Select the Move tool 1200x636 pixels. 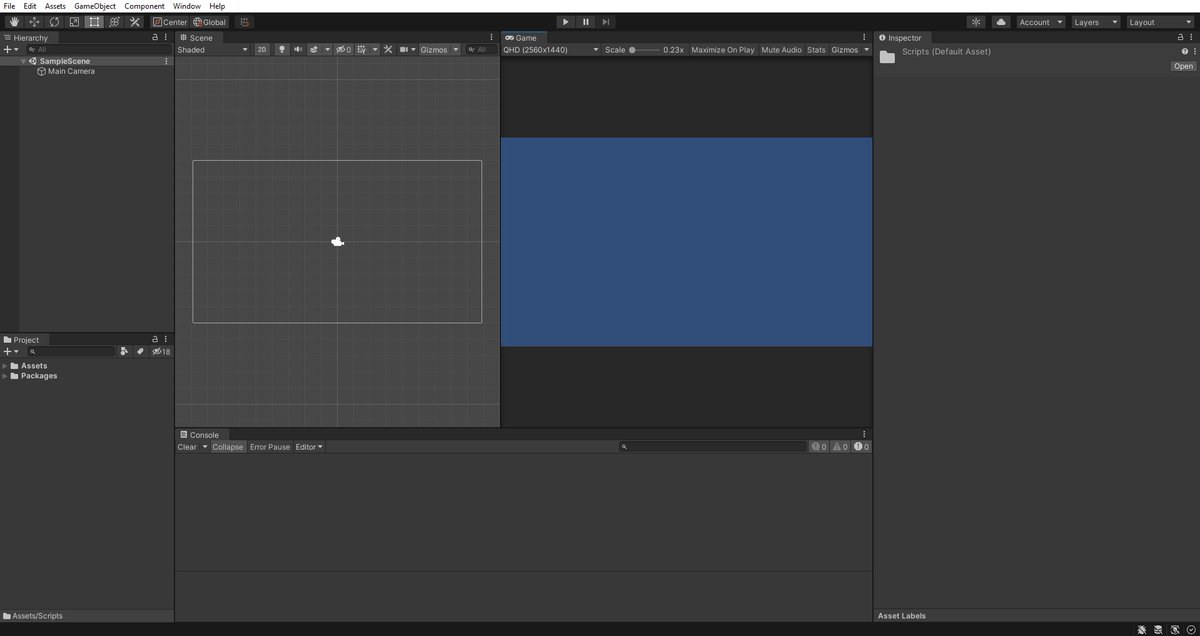click(x=33, y=21)
